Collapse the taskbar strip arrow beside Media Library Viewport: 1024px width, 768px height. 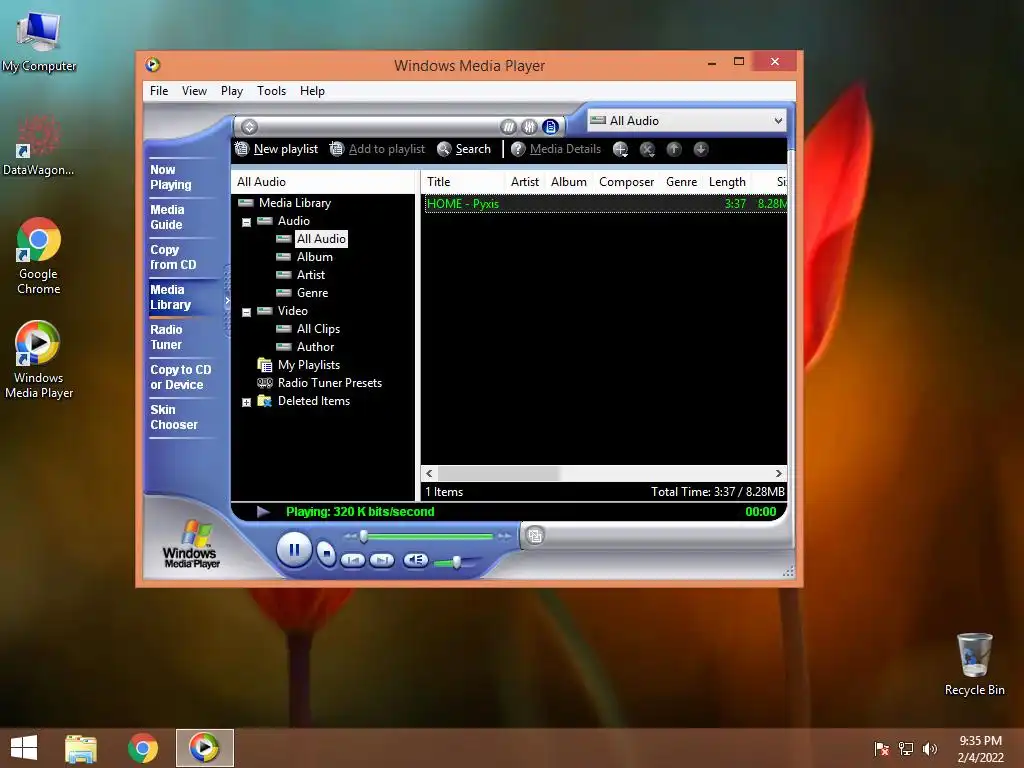[x=227, y=300]
